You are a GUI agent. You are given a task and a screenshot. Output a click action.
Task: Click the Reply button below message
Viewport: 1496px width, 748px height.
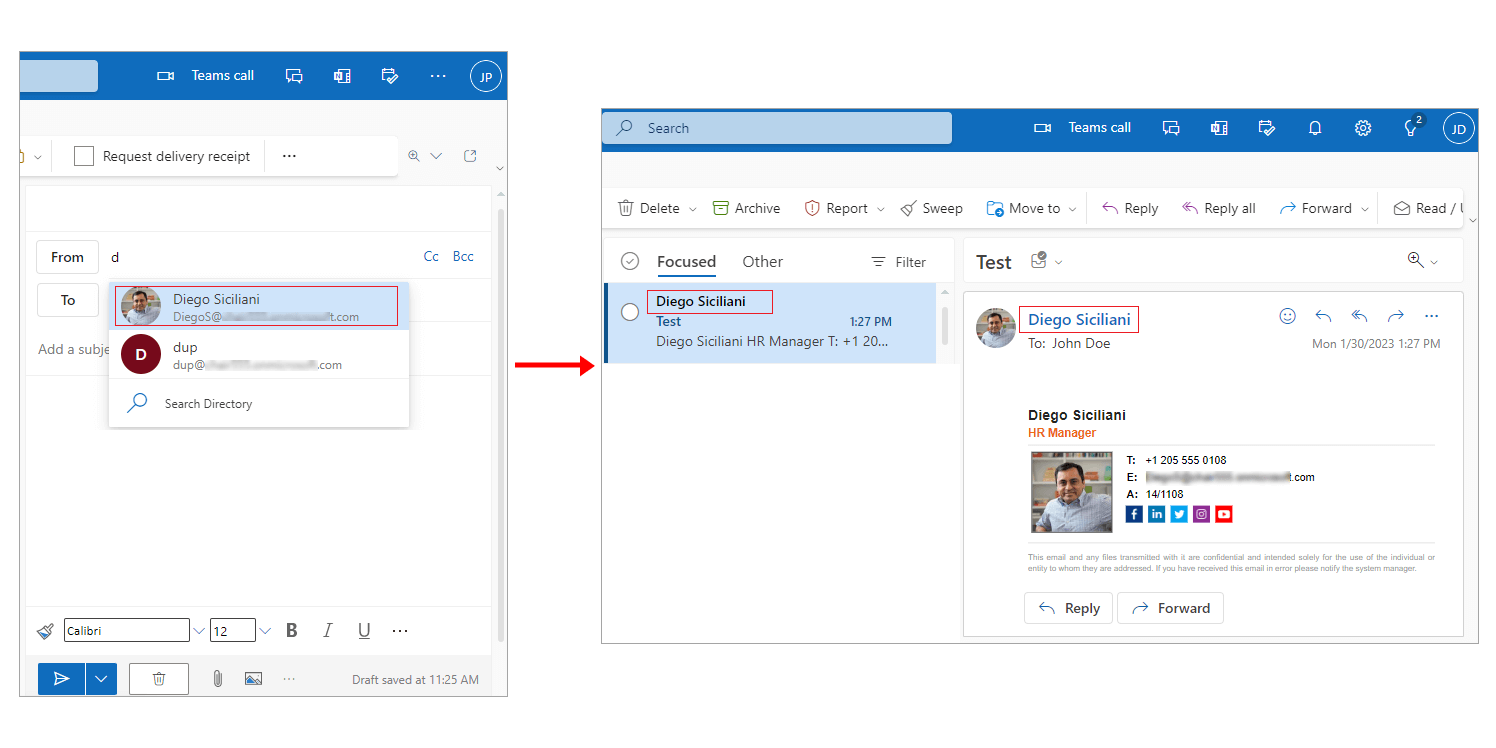coord(1068,608)
